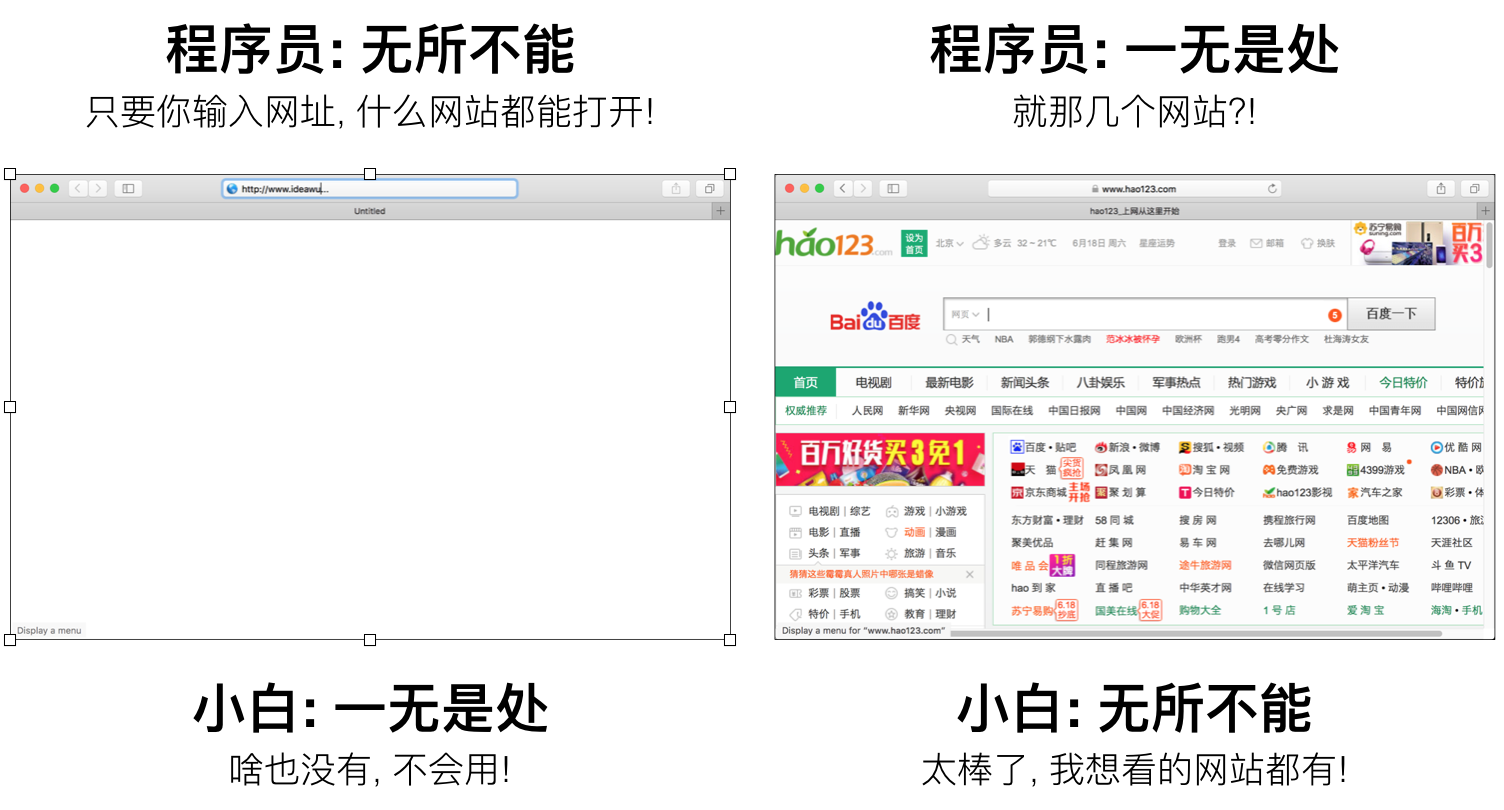Show the sidebar in the Untitled Safari window
Image resolution: width=1504 pixels, height=810 pixels.
(x=128, y=188)
